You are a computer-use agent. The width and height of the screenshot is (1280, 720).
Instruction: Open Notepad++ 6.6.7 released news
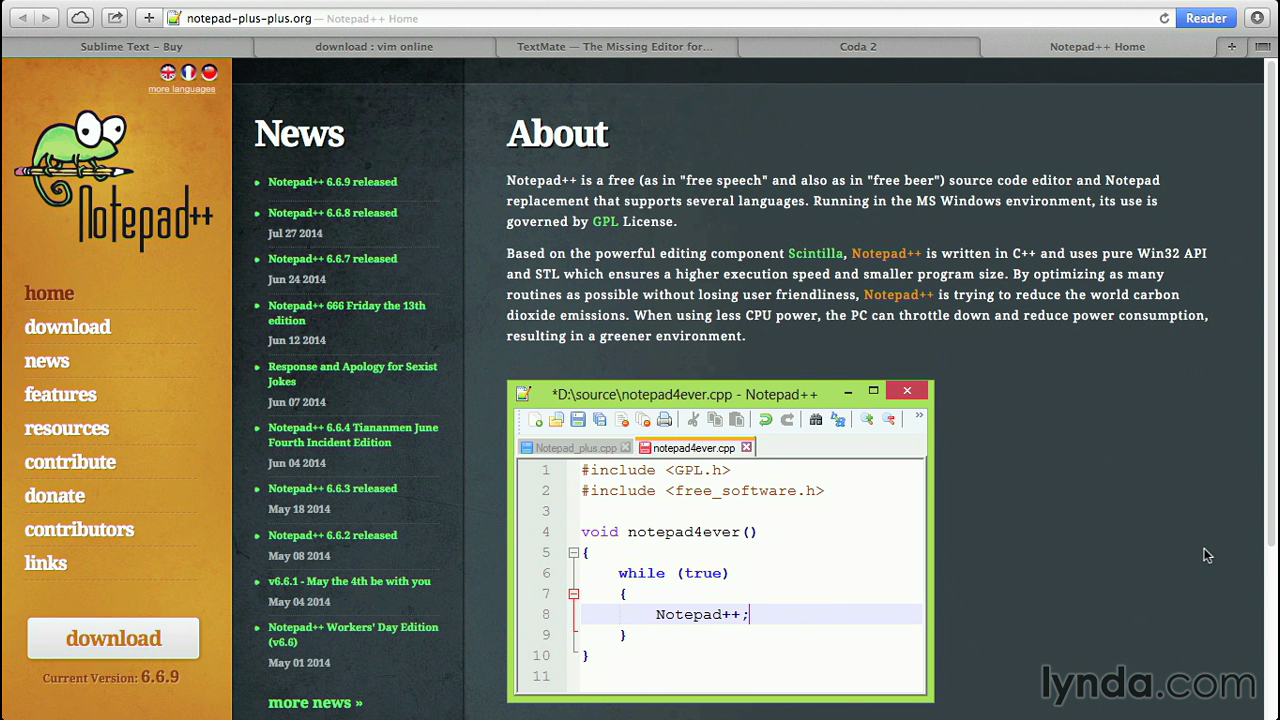point(332,259)
